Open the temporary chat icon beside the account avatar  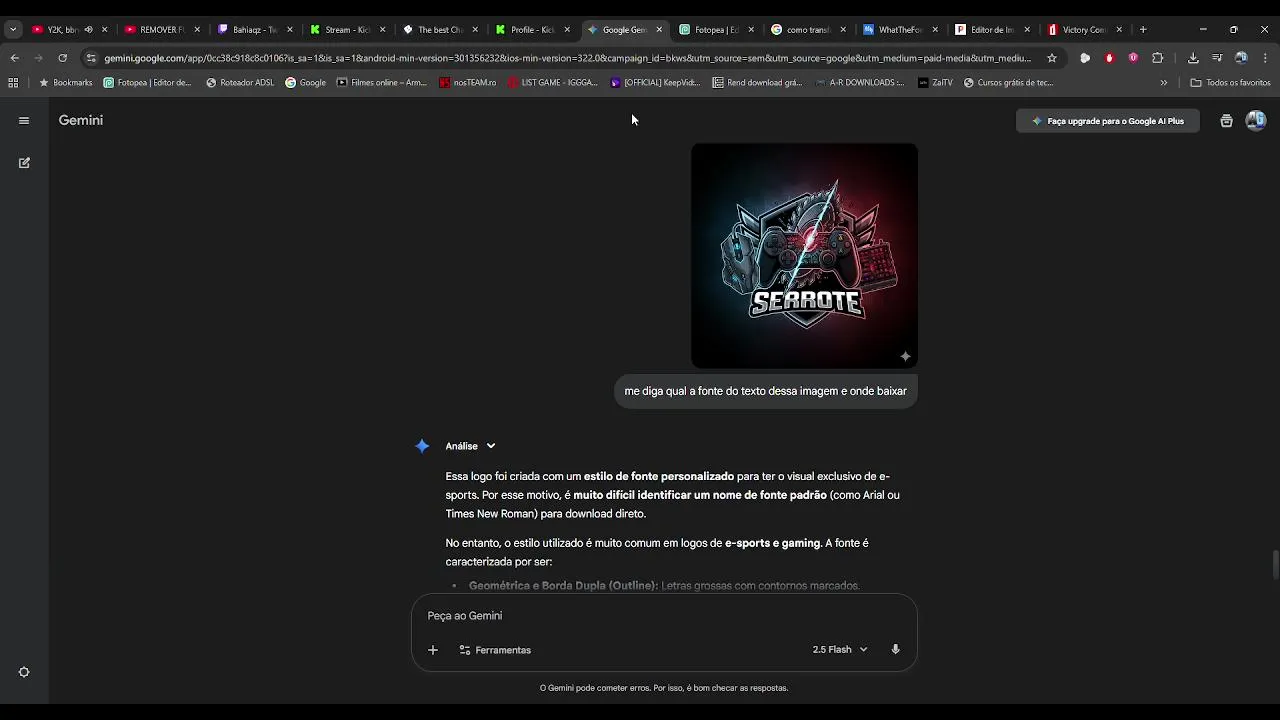click(1226, 121)
